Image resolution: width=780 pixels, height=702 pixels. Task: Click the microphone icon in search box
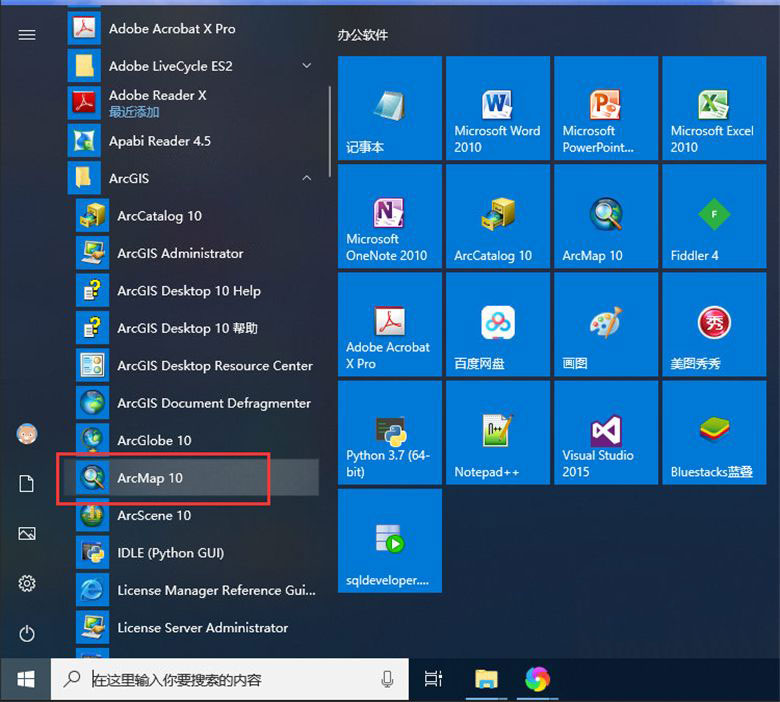[387, 679]
